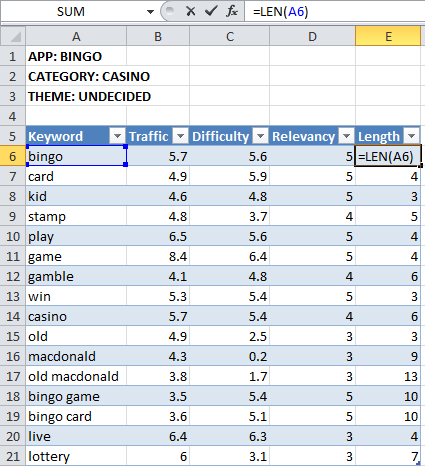The image size is (425, 466).
Task: Select column A header
Action: click(x=76, y=36)
